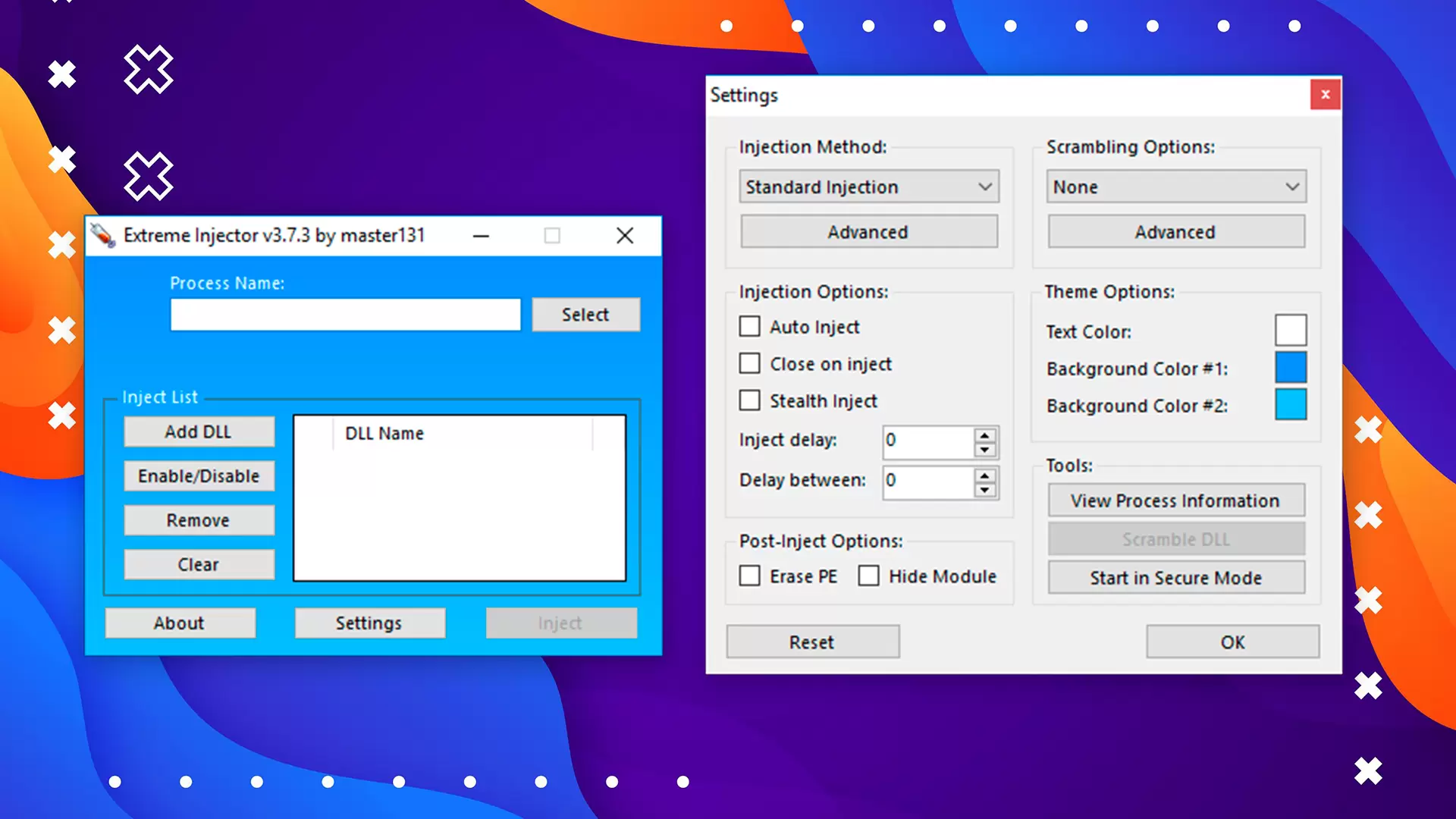Viewport: 1456px width, 819px height.
Task: Confirm settings with the OK button
Action: 1233,642
